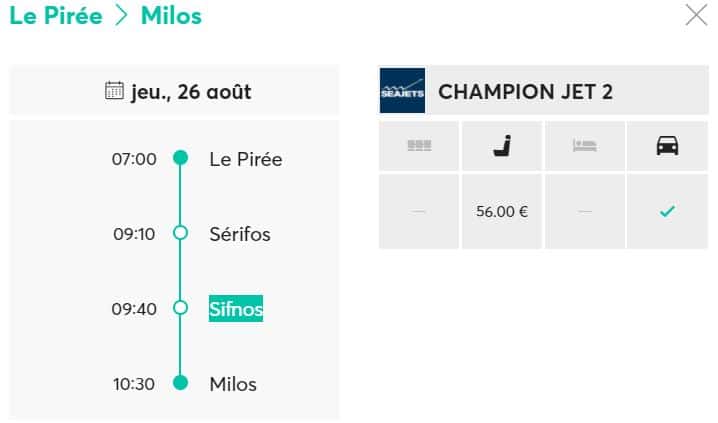Click the 56.00 € seat price

502,211
